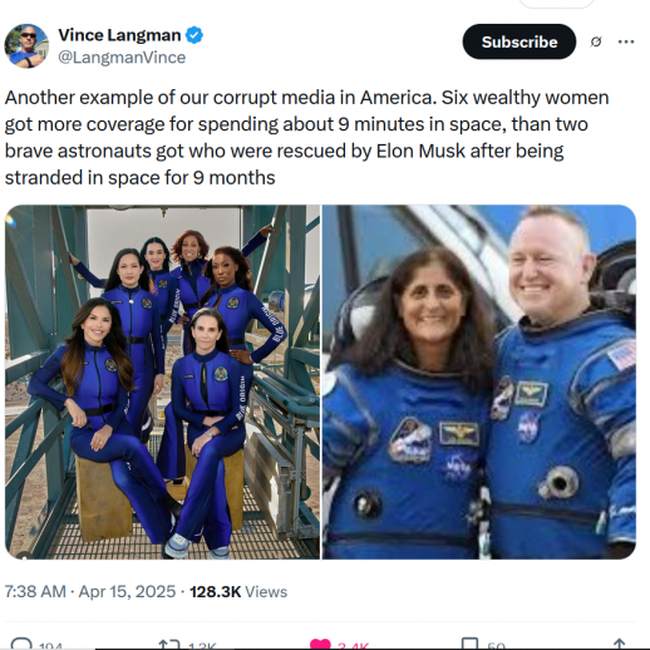Click the reply count beside bubble
650x650 pixels.
[x=51, y=646]
